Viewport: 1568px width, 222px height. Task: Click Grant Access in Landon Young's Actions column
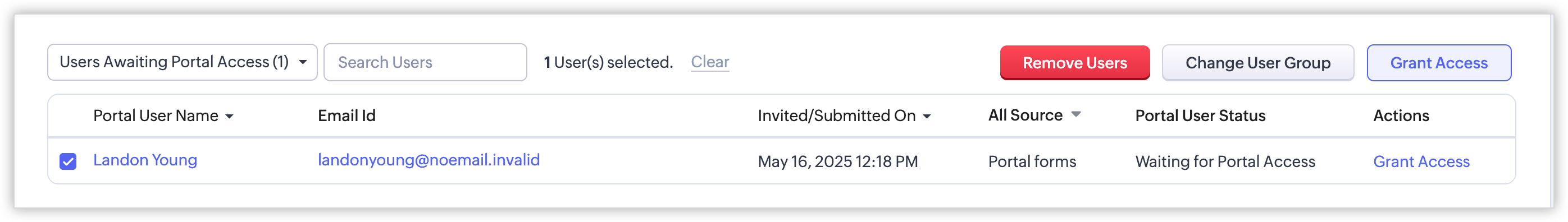[1421, 162]
